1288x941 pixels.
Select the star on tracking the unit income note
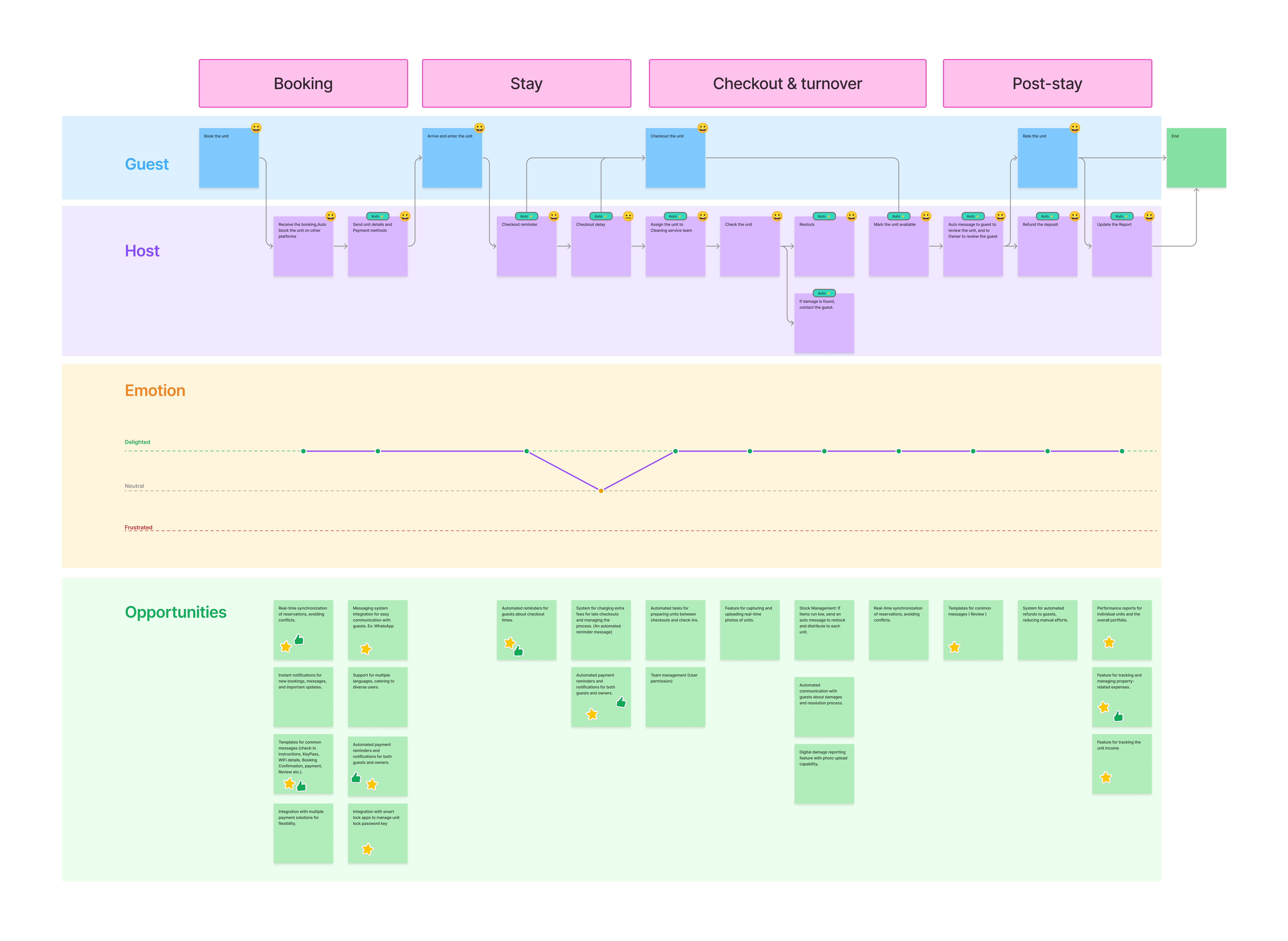(1106, 777)
